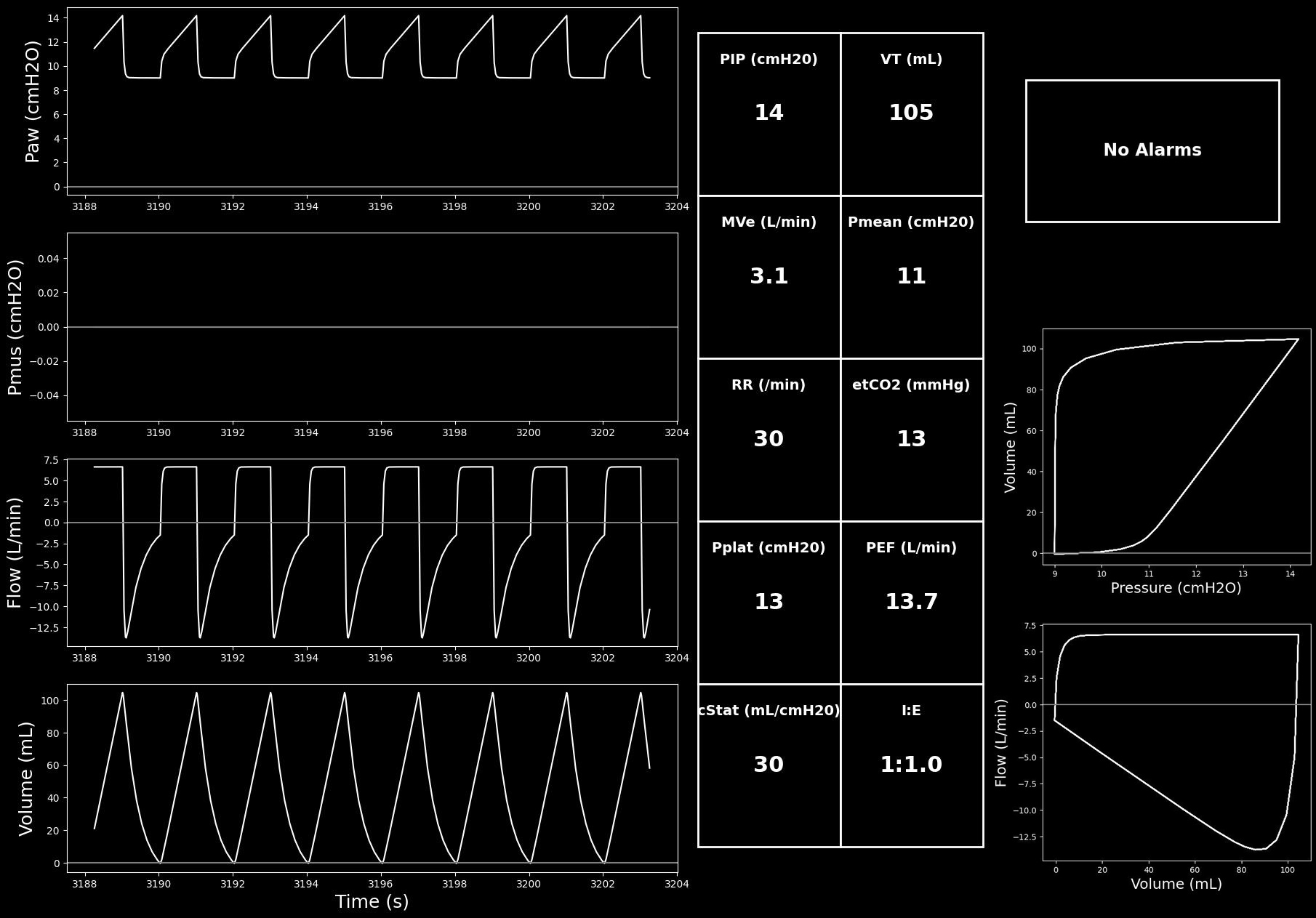Select the I:E ratio tile
The width and height of the screenshot is (1316, 918).
912,765
